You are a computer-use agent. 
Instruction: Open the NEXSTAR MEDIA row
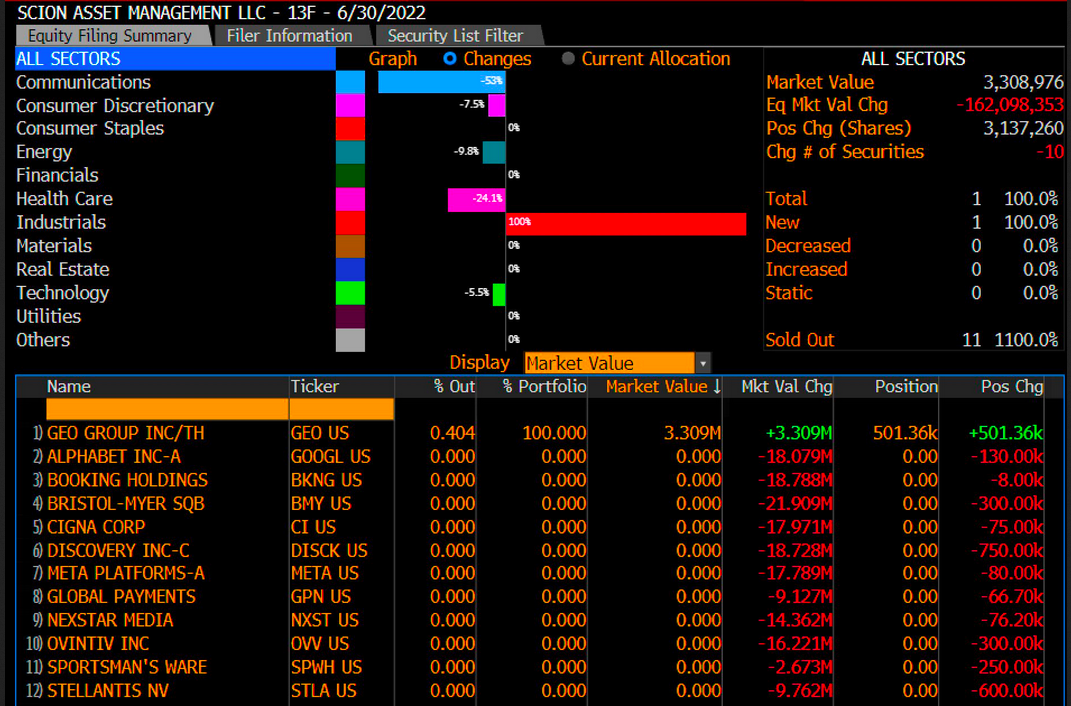[x=110, y=620]
